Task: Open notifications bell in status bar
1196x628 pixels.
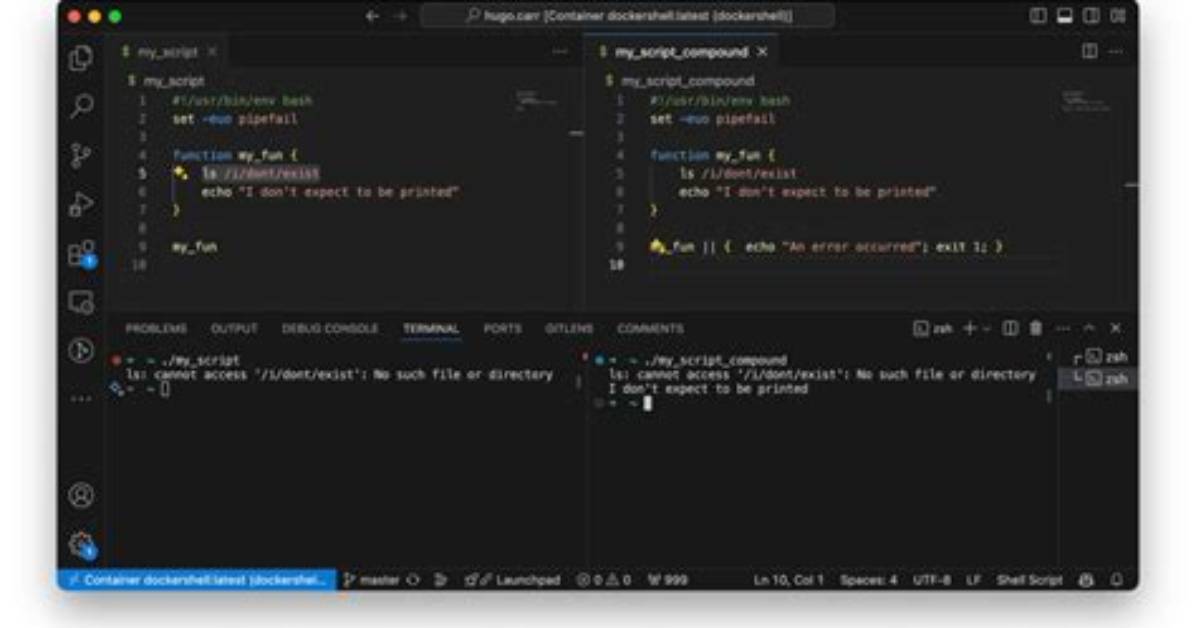Action: (x=1117, y=580)
